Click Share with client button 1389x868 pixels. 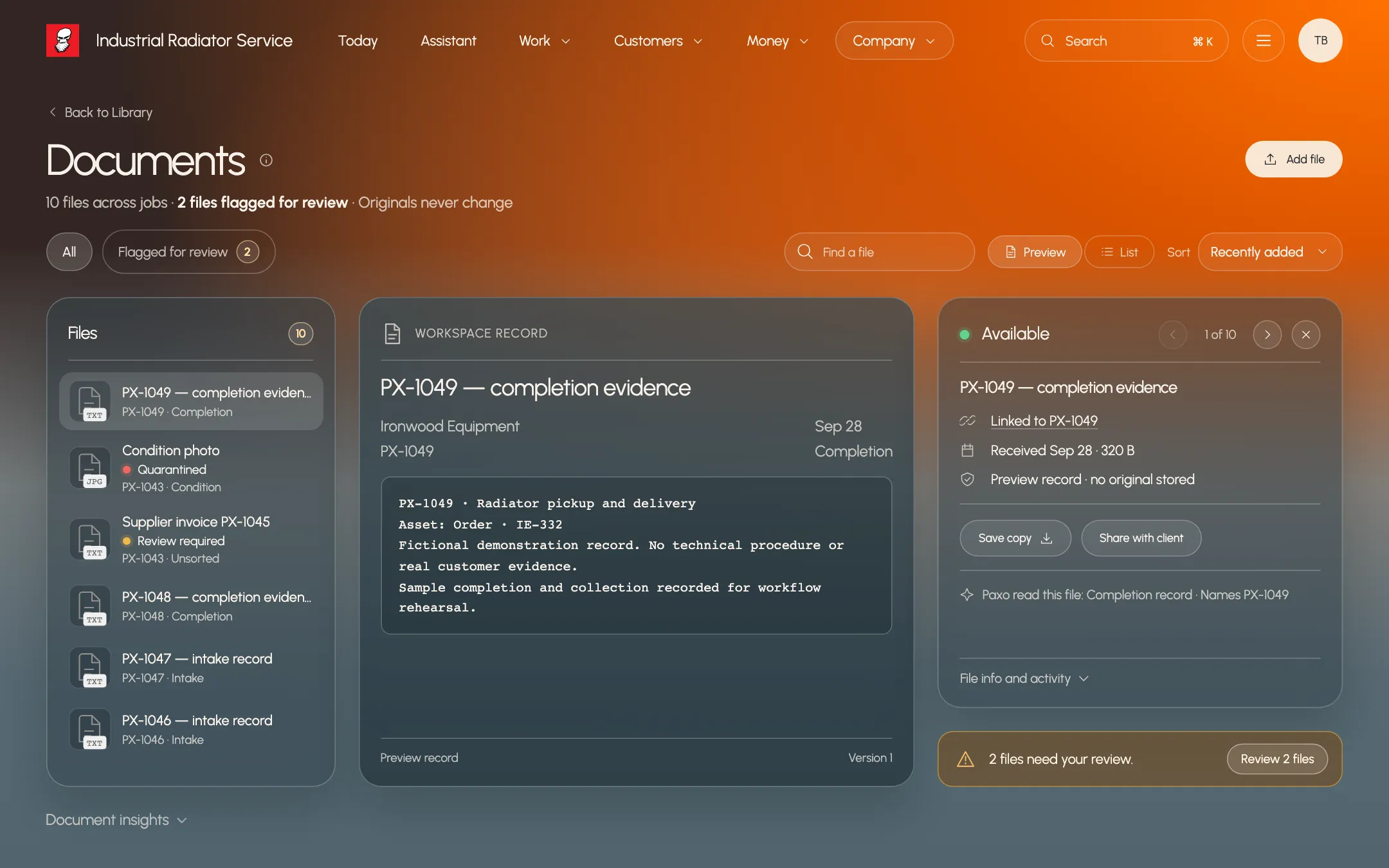click(x=1141, y=538)
